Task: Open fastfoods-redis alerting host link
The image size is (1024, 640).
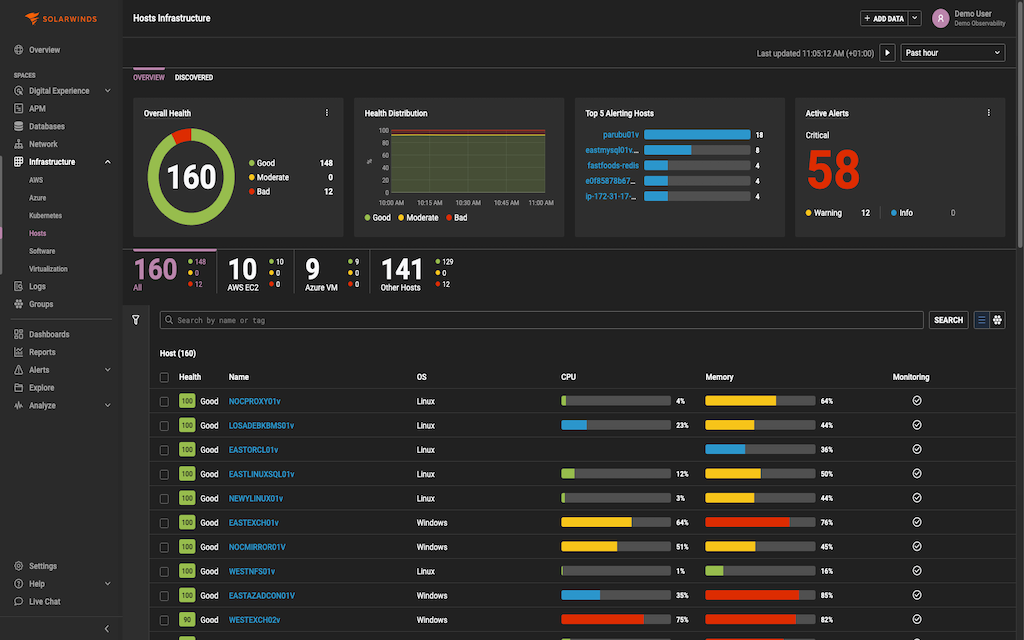Action: pos(613,165)
